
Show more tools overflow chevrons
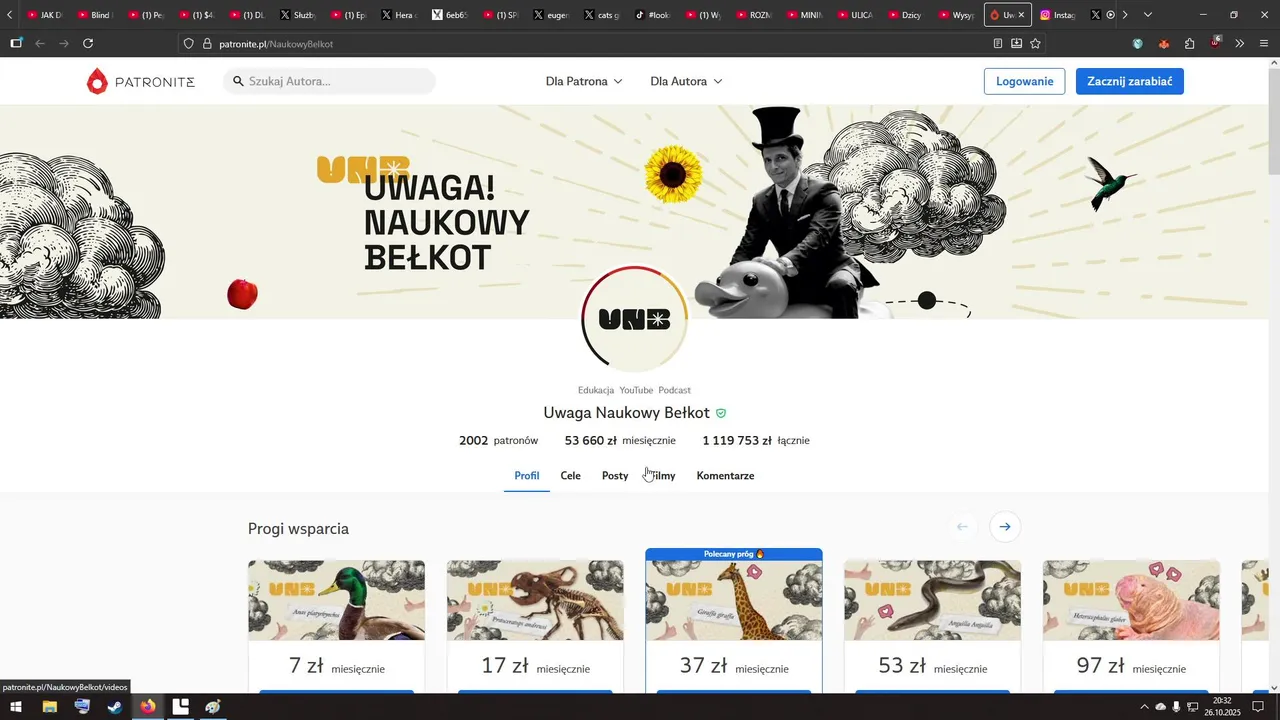(1240, 44)
